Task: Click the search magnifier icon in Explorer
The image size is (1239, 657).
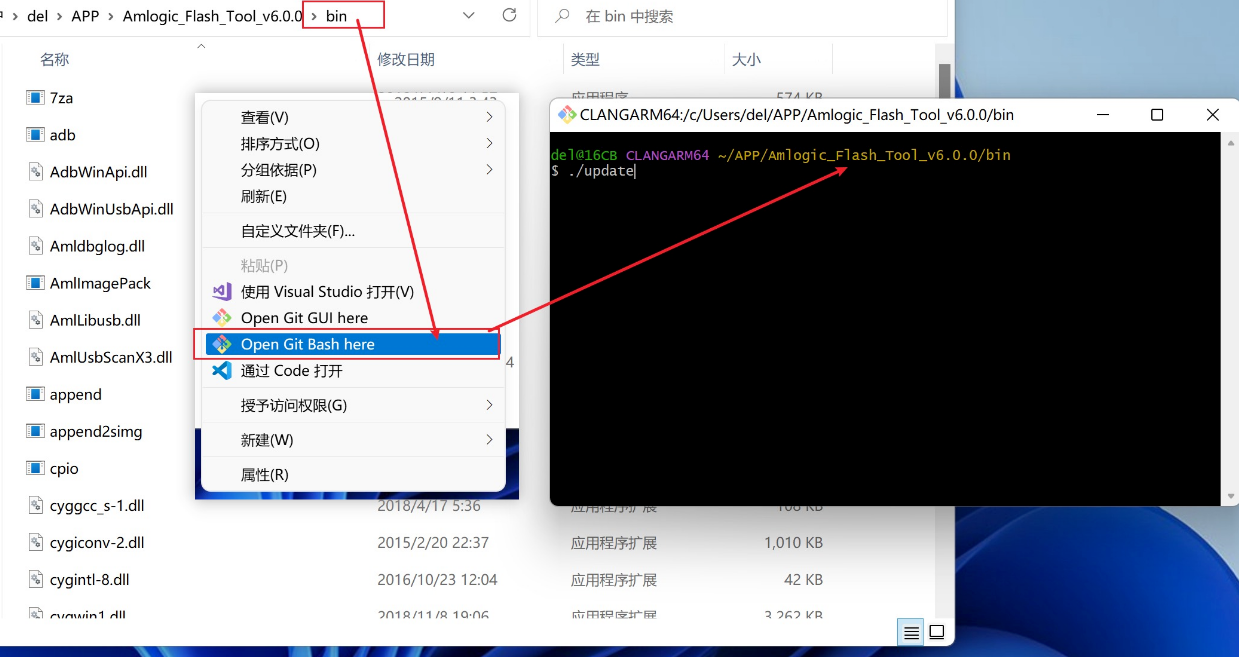Action: 563,16
